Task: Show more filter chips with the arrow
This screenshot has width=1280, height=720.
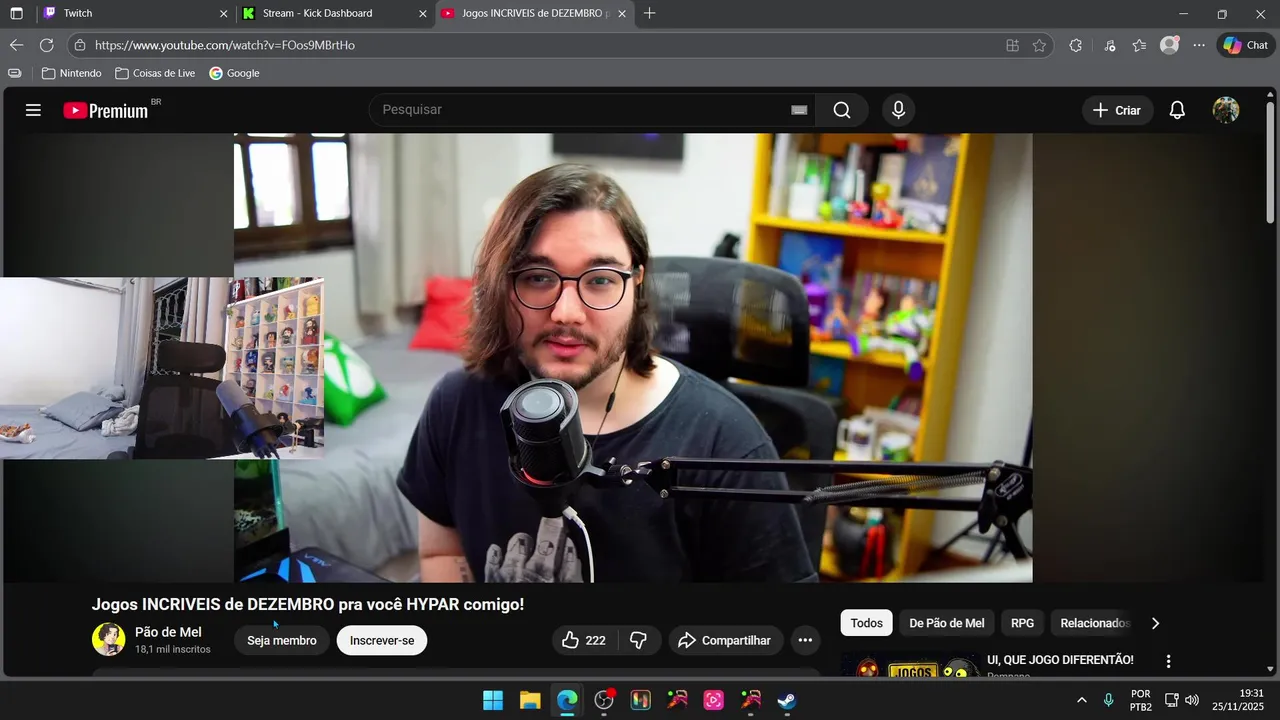Action: (x=1155, y=623)
